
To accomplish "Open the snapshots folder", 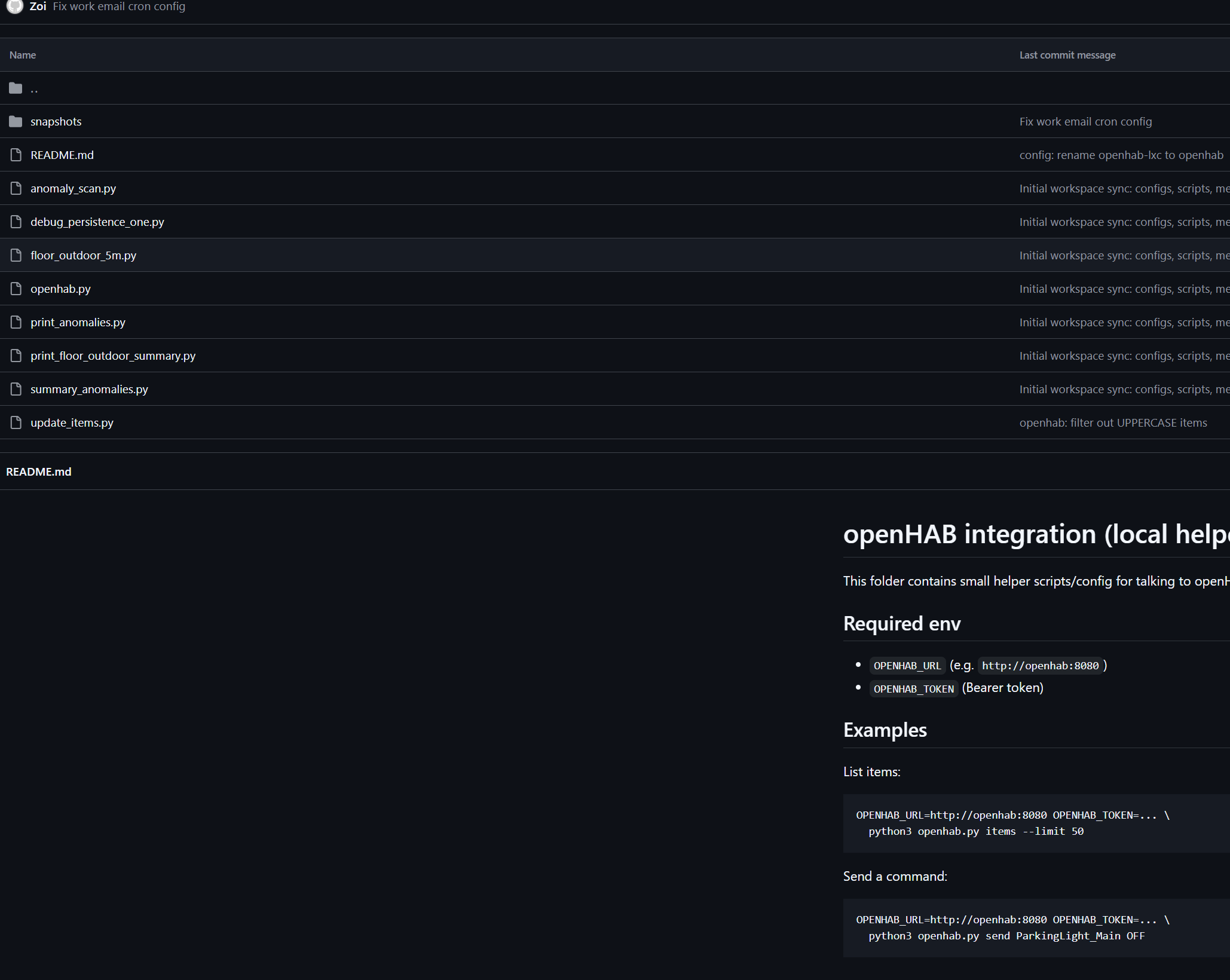I will click(56, 122).
